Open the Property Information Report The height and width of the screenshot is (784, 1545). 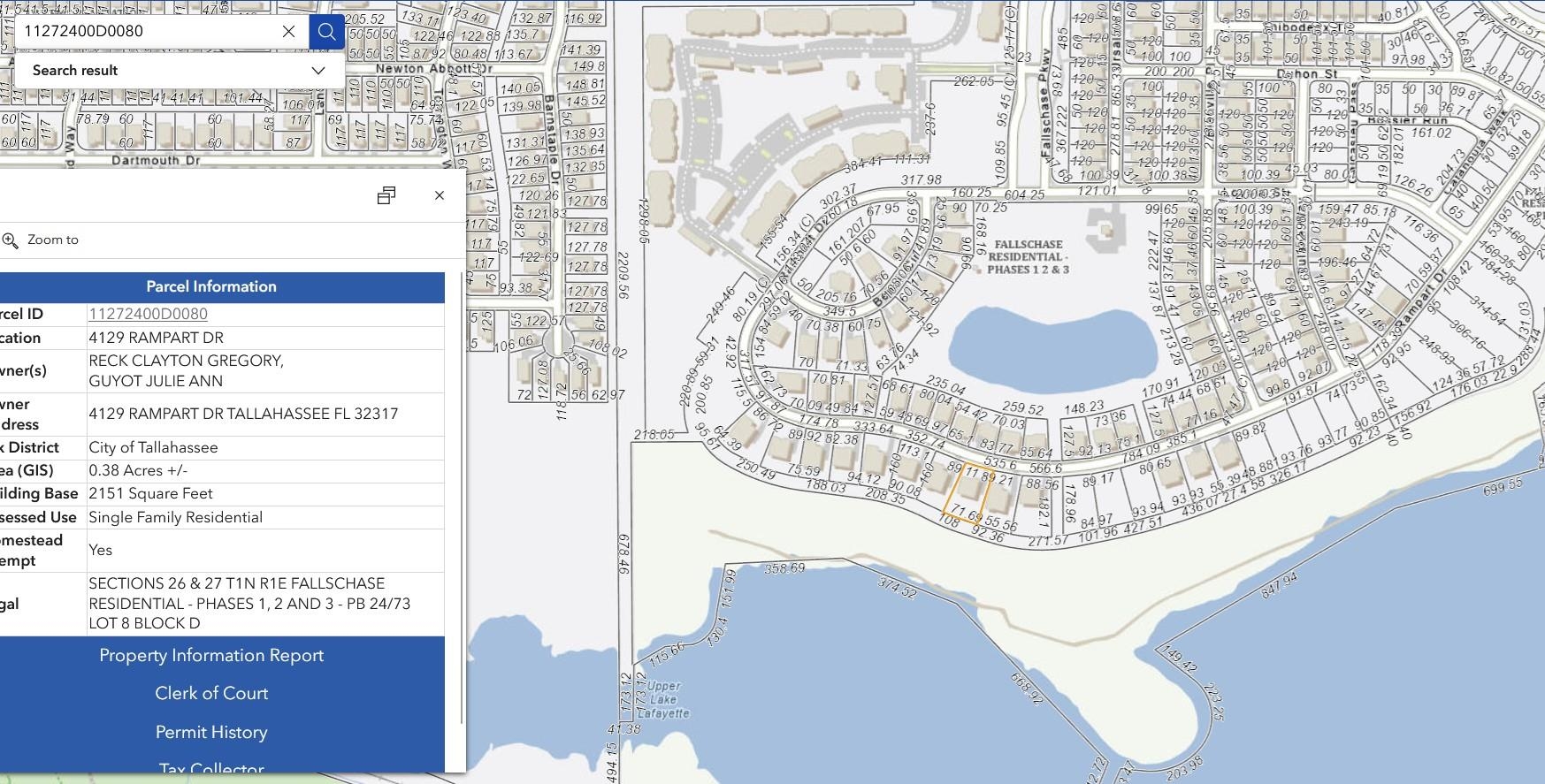point(211,655)
